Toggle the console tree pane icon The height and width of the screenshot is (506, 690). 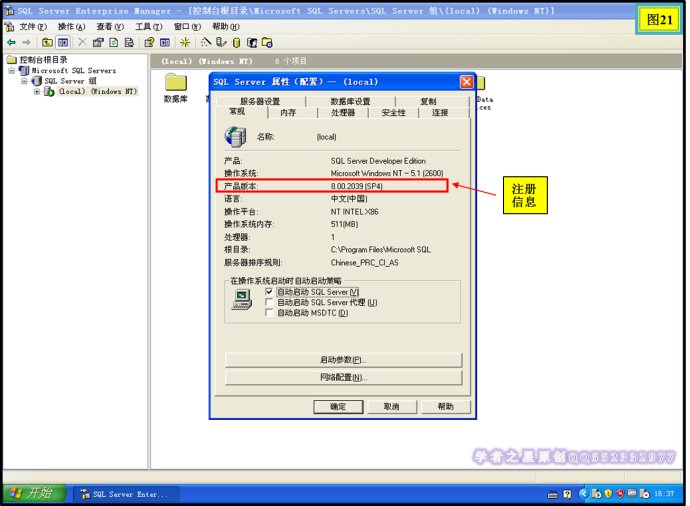click(63, 43)
